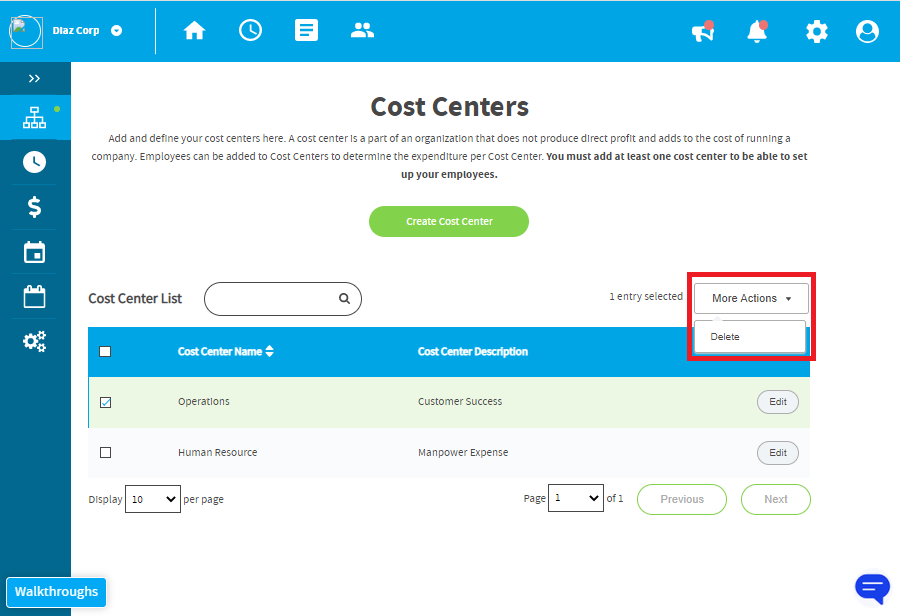
Task: Click Create Cost Center button
Action: click(x=449, y=222)
